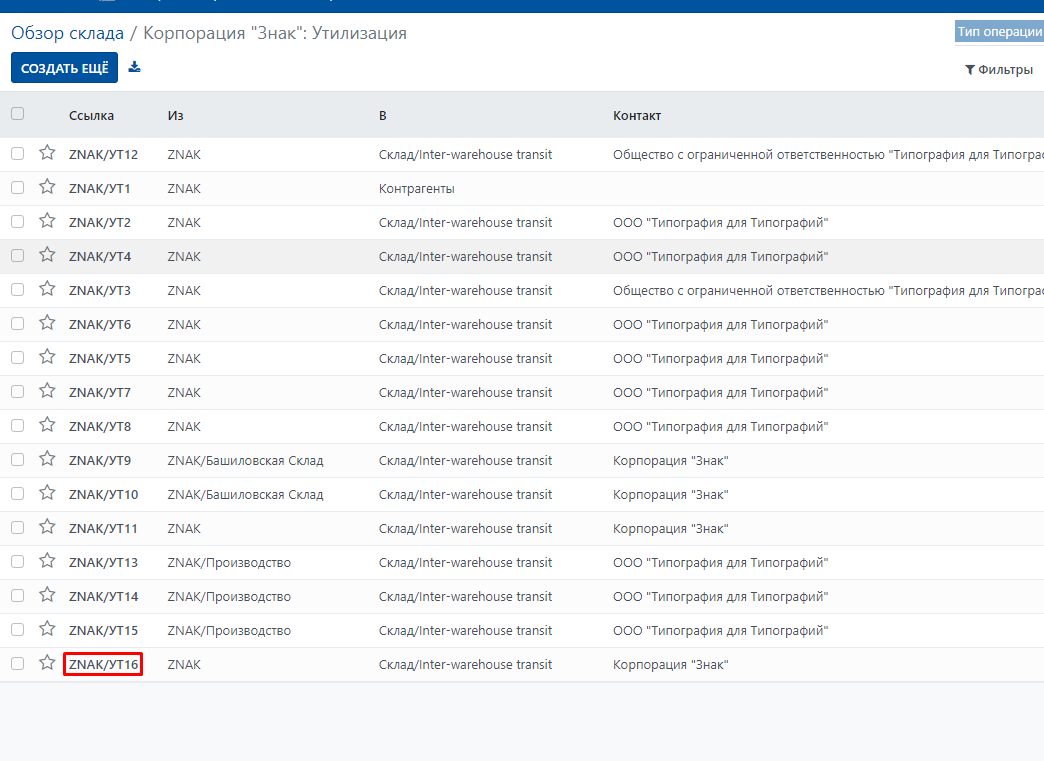Image resolution: width=1044 pixels, height=761 pixels.
Task: Star the ZNAK/УТ4 record
Action: pyautogui.click(x=47, y=255)
